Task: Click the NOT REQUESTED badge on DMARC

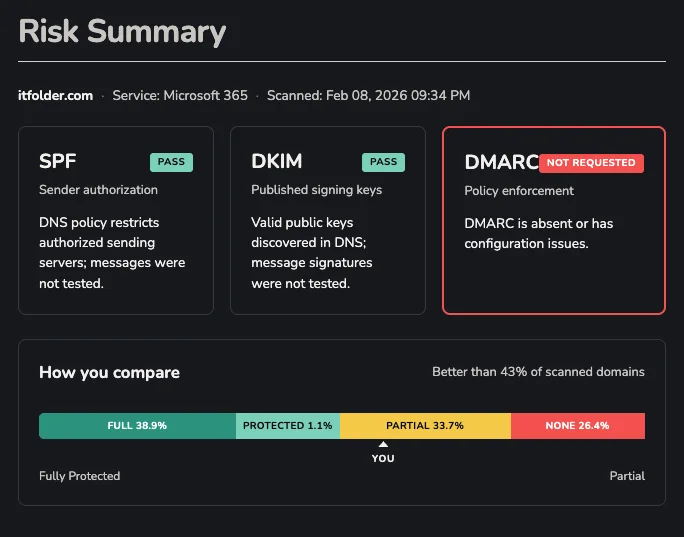Action: click(591, 163)
